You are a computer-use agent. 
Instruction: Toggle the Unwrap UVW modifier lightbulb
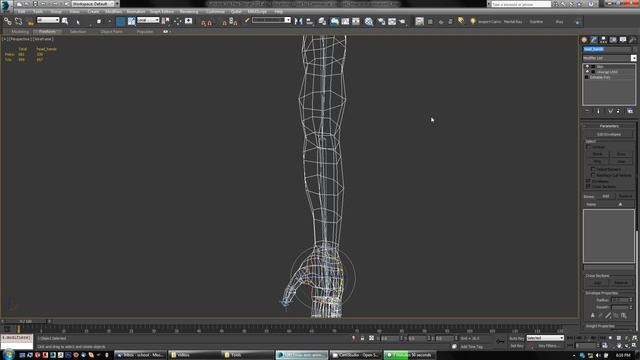click(587, 72)
